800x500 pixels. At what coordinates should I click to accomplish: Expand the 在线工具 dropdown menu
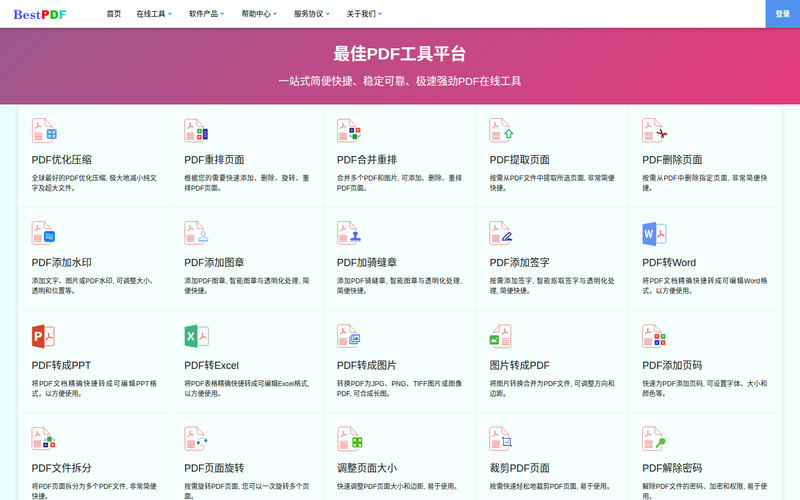coord(154,14)
